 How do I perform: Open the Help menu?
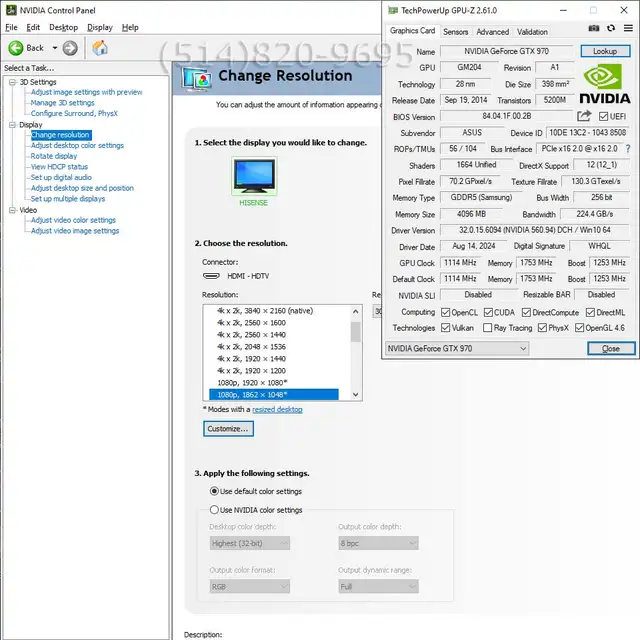pyautogui.click(x=130, y=27)
